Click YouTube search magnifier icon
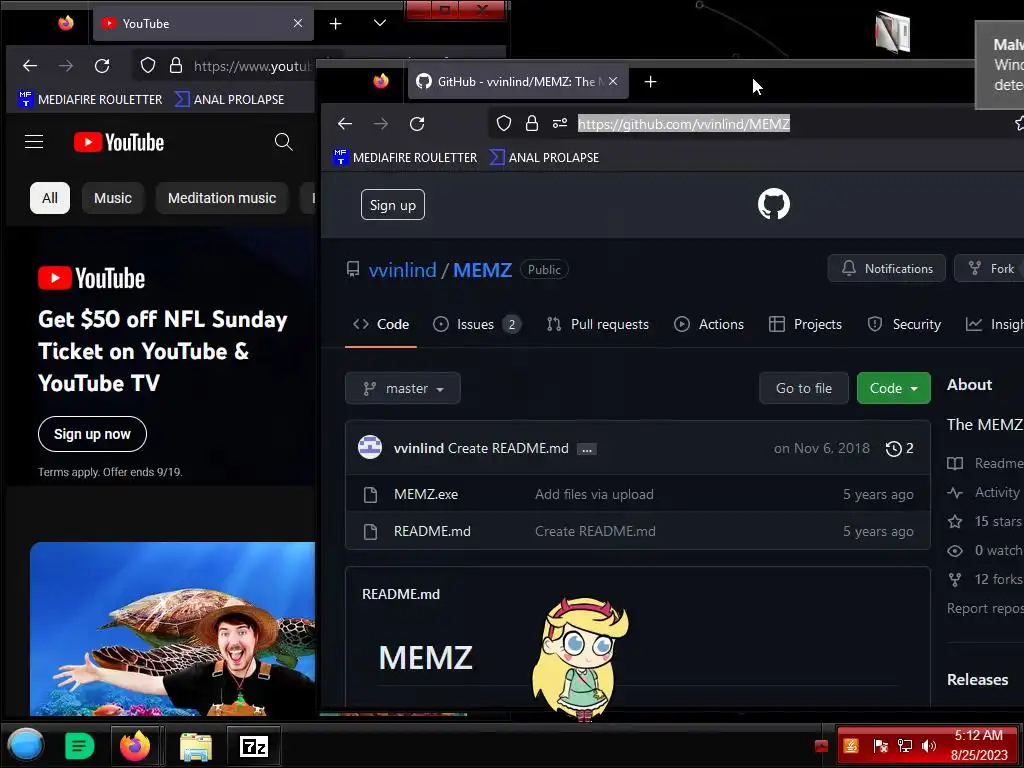This screenshot has width=1024, height=768. tap(283, 142)
